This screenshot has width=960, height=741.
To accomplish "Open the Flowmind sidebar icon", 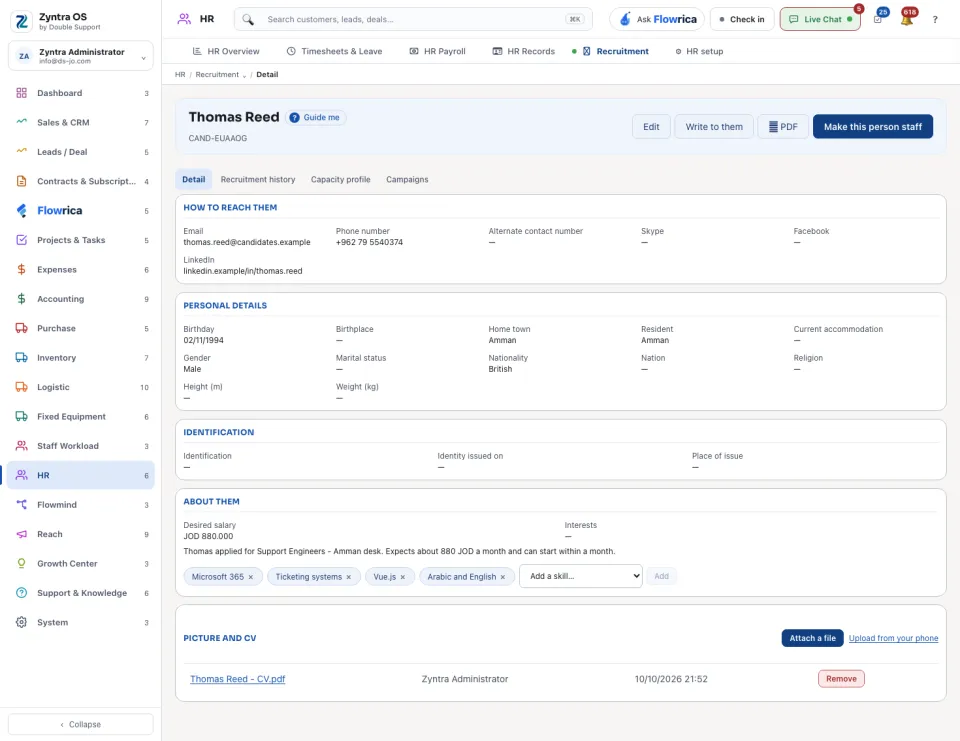I will tap(21, 505).
